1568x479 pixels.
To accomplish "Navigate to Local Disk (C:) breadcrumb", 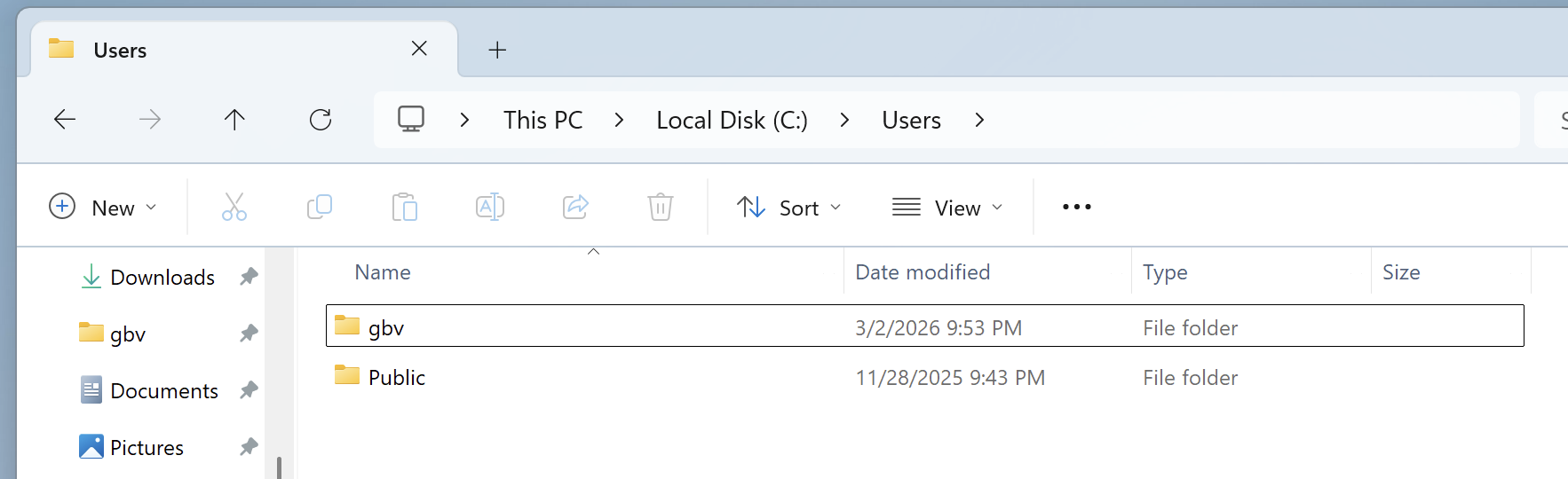I will click(x=732, y=120).
